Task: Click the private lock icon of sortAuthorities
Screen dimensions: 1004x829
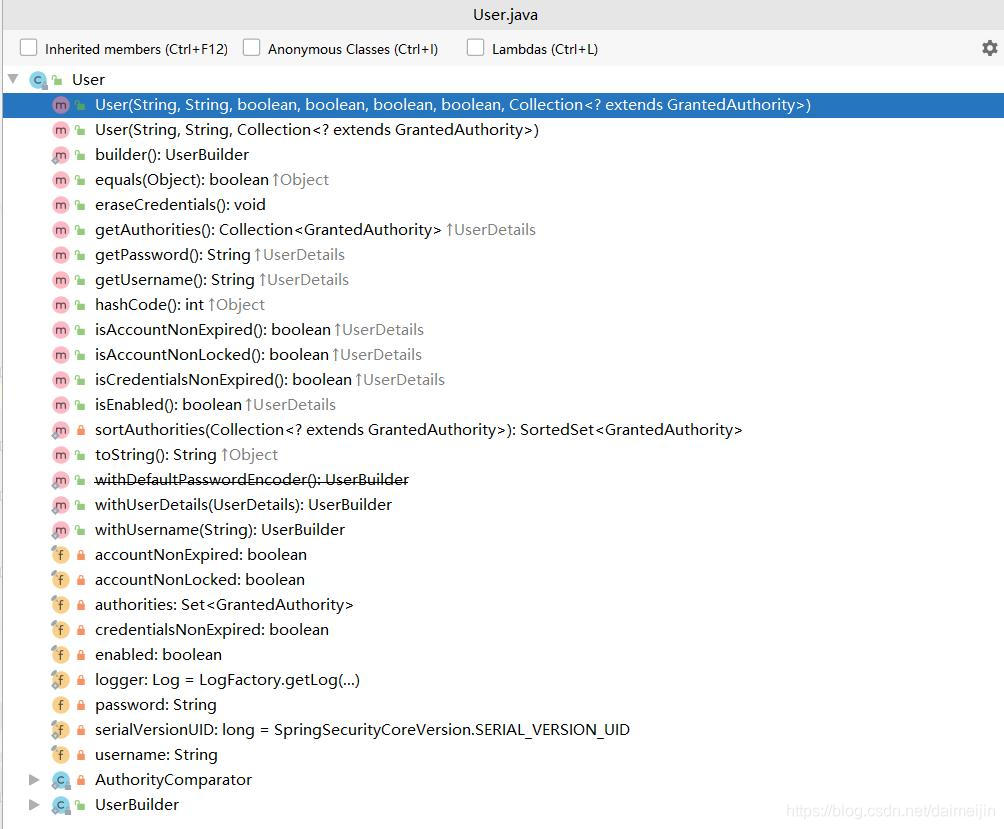Action: [81, 430]
